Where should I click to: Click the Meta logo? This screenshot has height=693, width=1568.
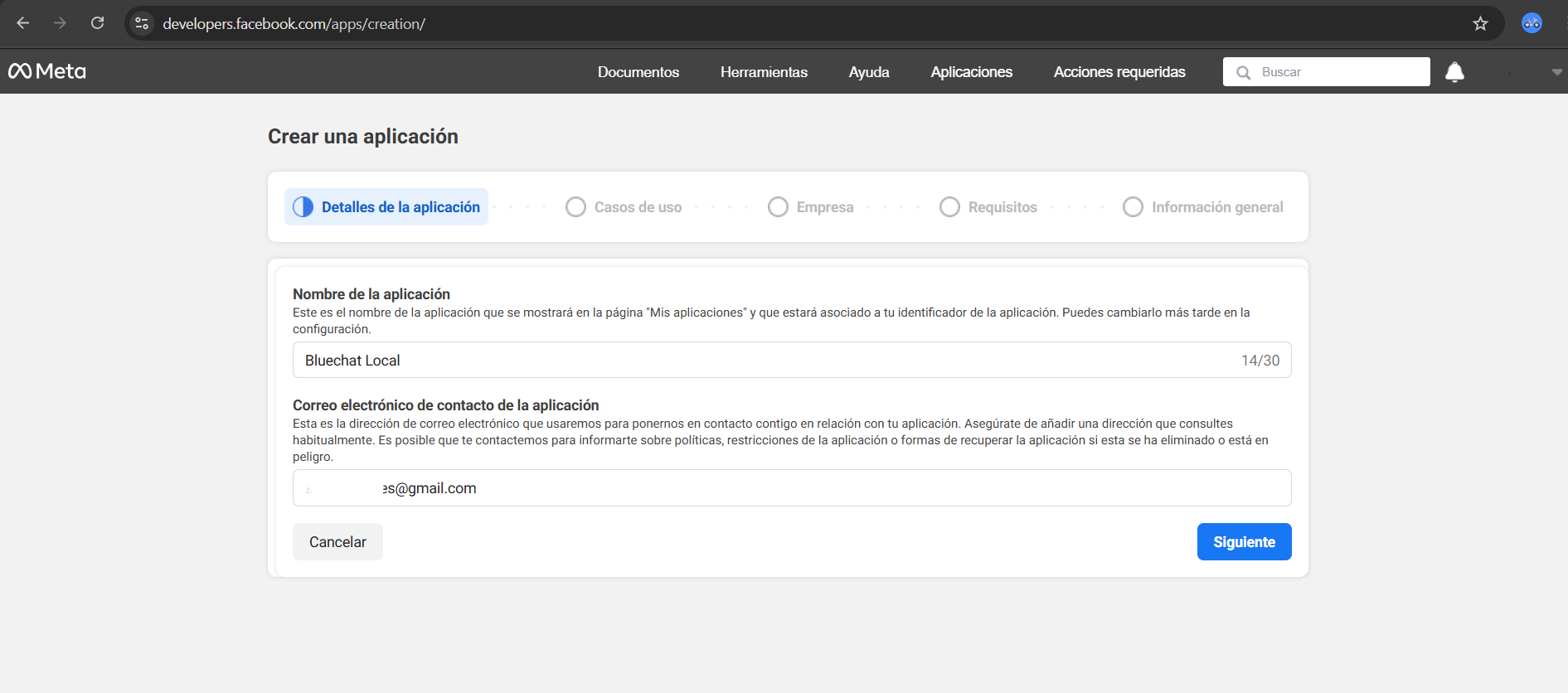pos(47,71)
